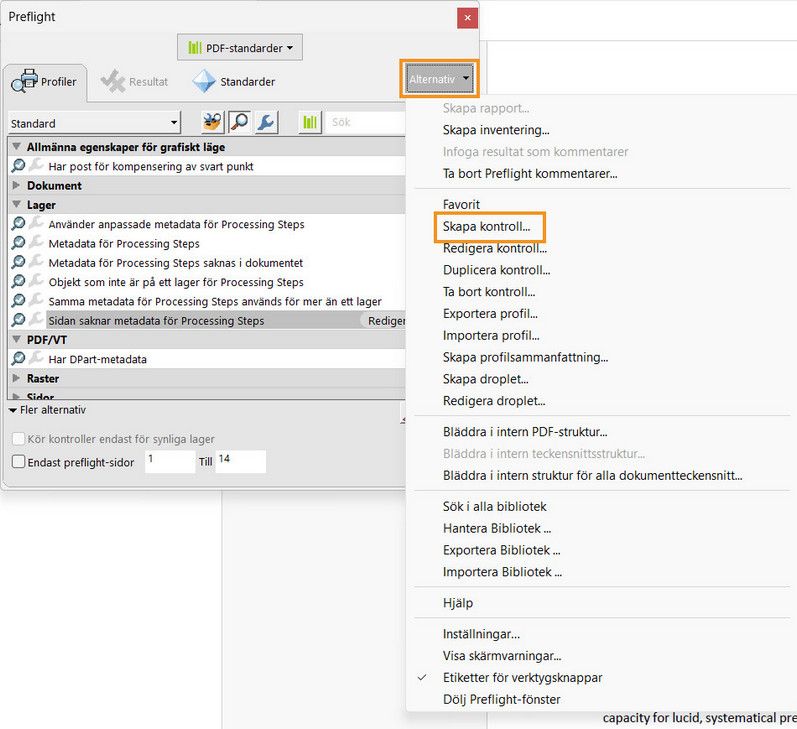Choose 'Ta bort Preflight kommentarer...'
This screenshot has height=729, width=797.
pyautogui.click(x=530, y=173)
